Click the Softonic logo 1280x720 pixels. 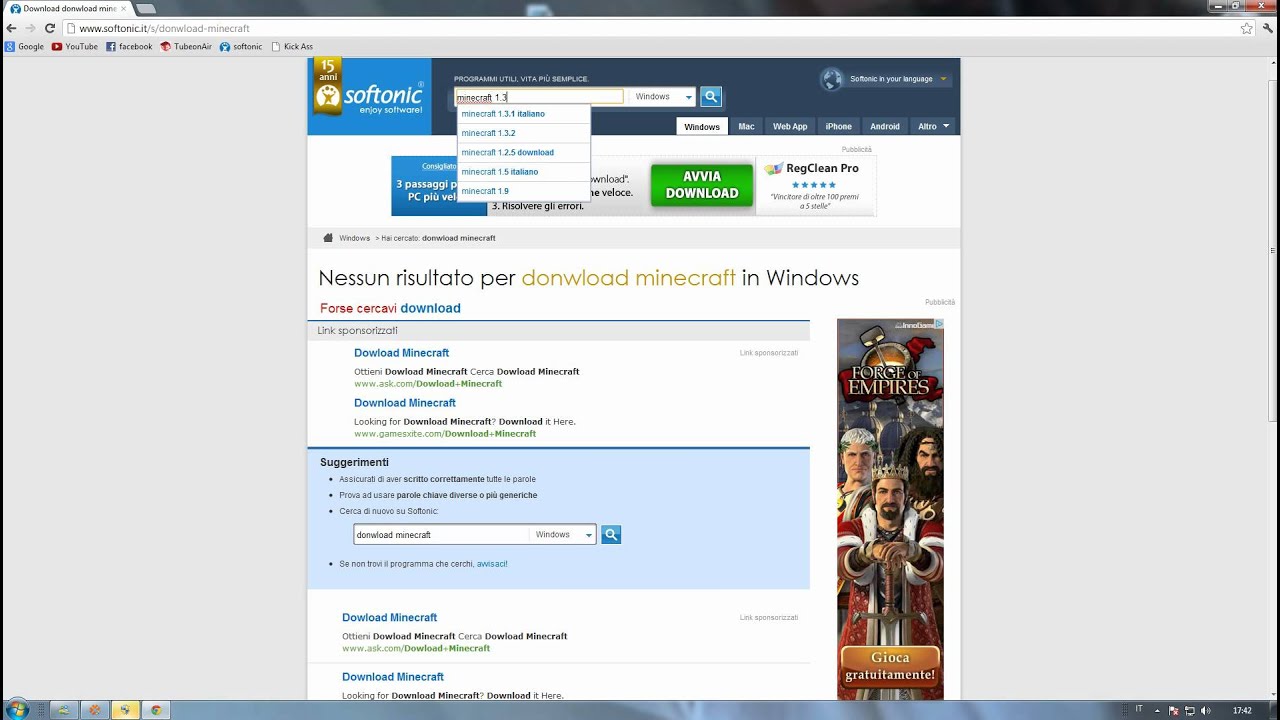(x=369, y=96)
